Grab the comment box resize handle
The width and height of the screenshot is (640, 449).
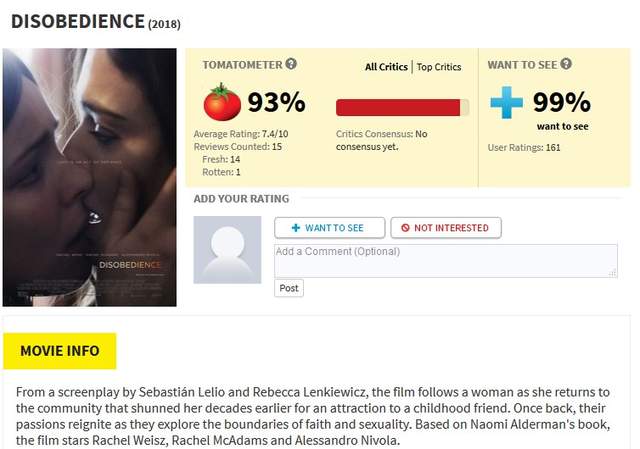pyautogui.click(x=612, y=272)
